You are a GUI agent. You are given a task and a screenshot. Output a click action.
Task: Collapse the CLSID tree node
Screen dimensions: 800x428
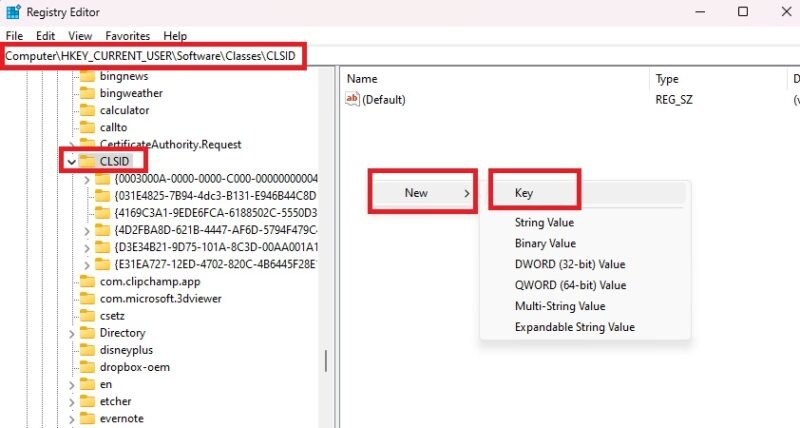click(x=71, y=161)
